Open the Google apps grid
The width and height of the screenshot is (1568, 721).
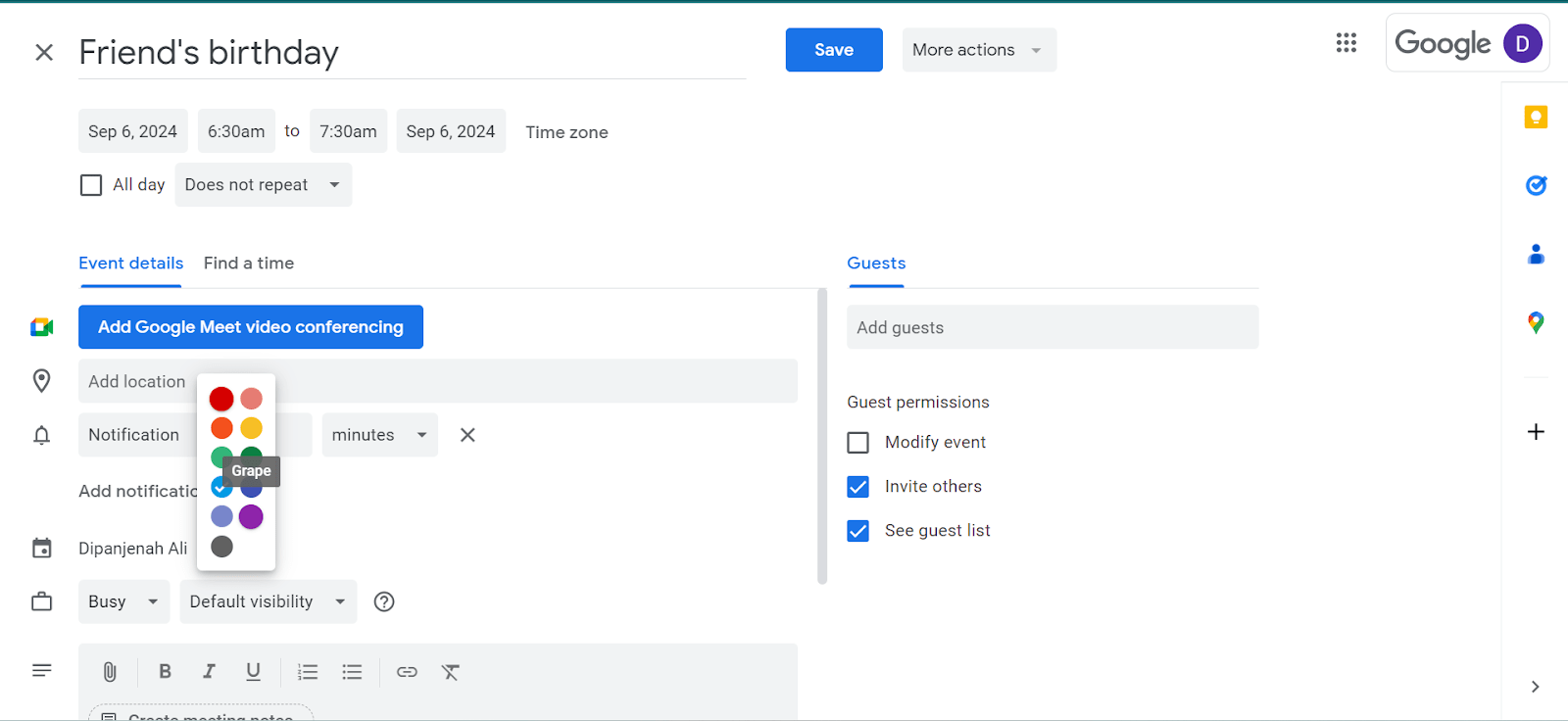(x=1346, y=43)
